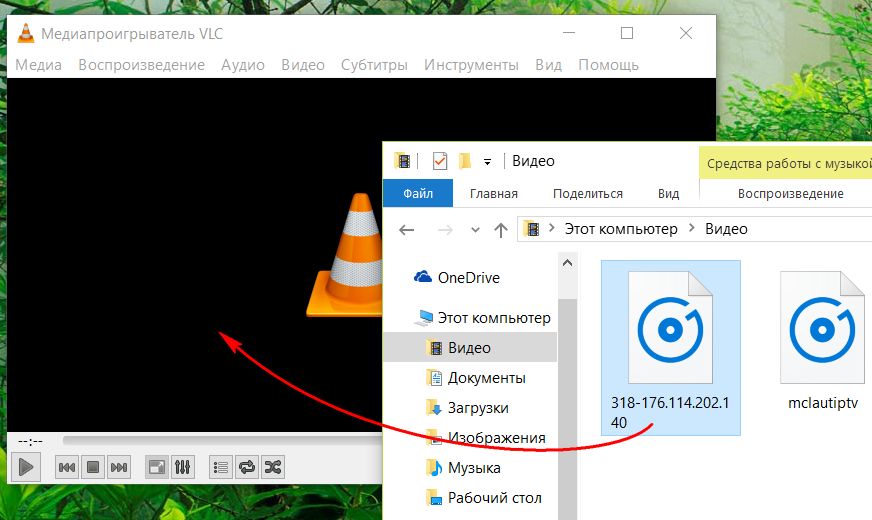The image size is (872, 520).
Task: Expand chevron between Этот компьютер and Видео
Action: pyautogui.click(x=692, y=228)
